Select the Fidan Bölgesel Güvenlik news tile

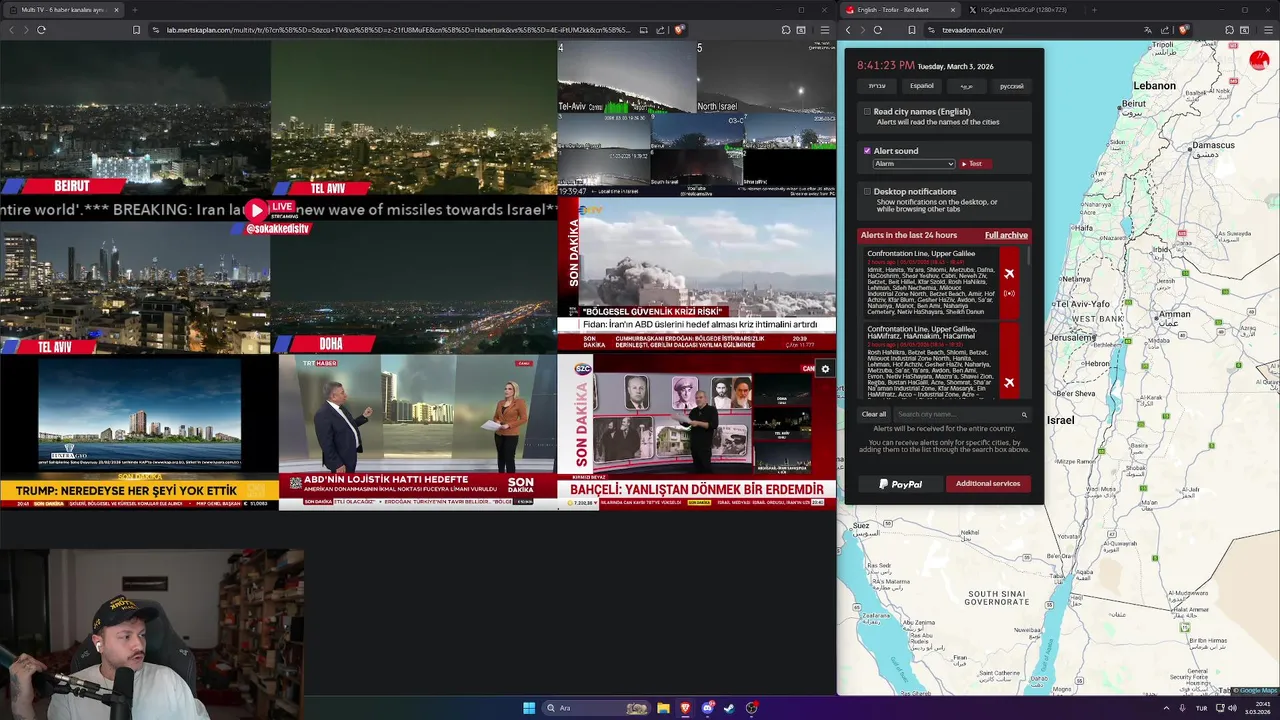(x=696, y=274)
